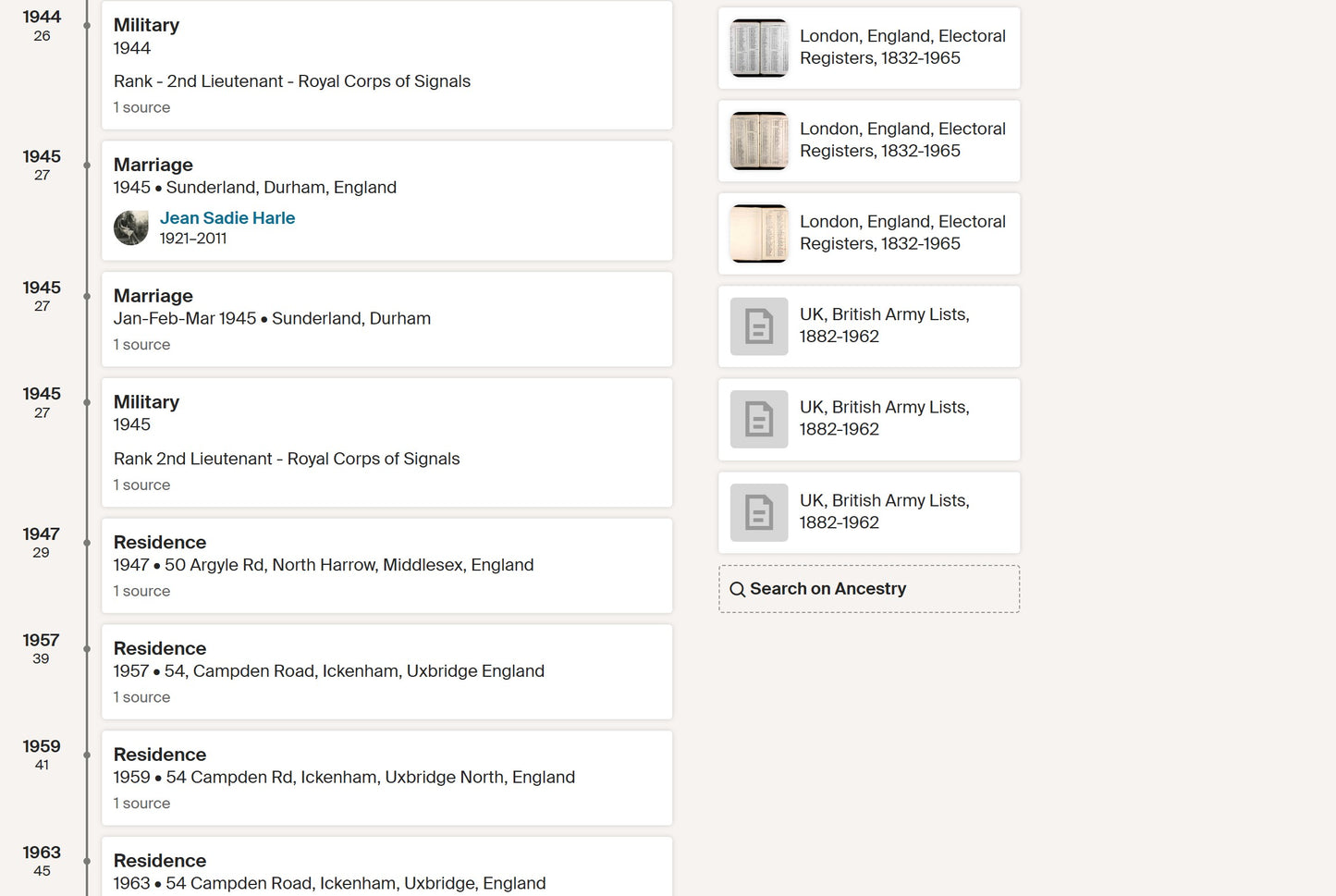Click first UK British Army Lists document icon
Image resolution: width=1336 pixels, height=896 pixels.
[759, 326]
